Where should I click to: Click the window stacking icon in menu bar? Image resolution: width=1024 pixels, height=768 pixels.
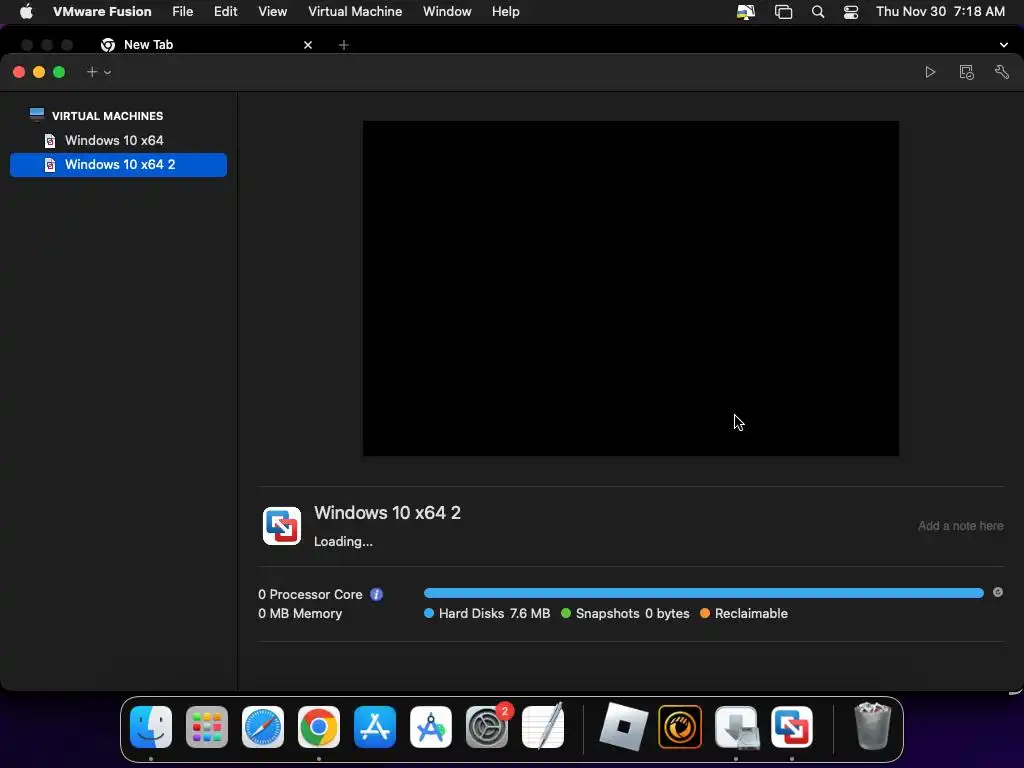coord(783,12)
